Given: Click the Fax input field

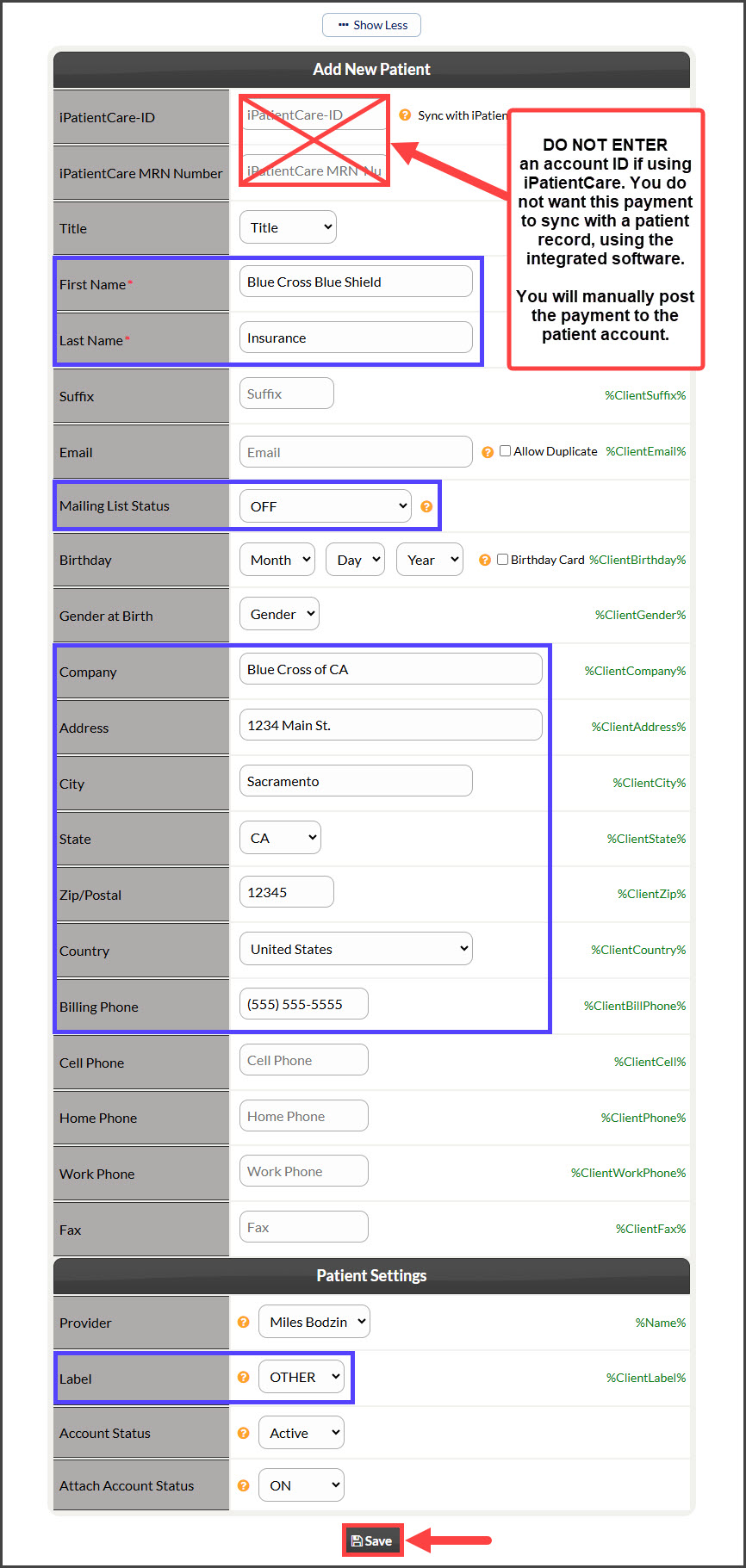Looking at the screenshot, I should [x=304, y=1227].
